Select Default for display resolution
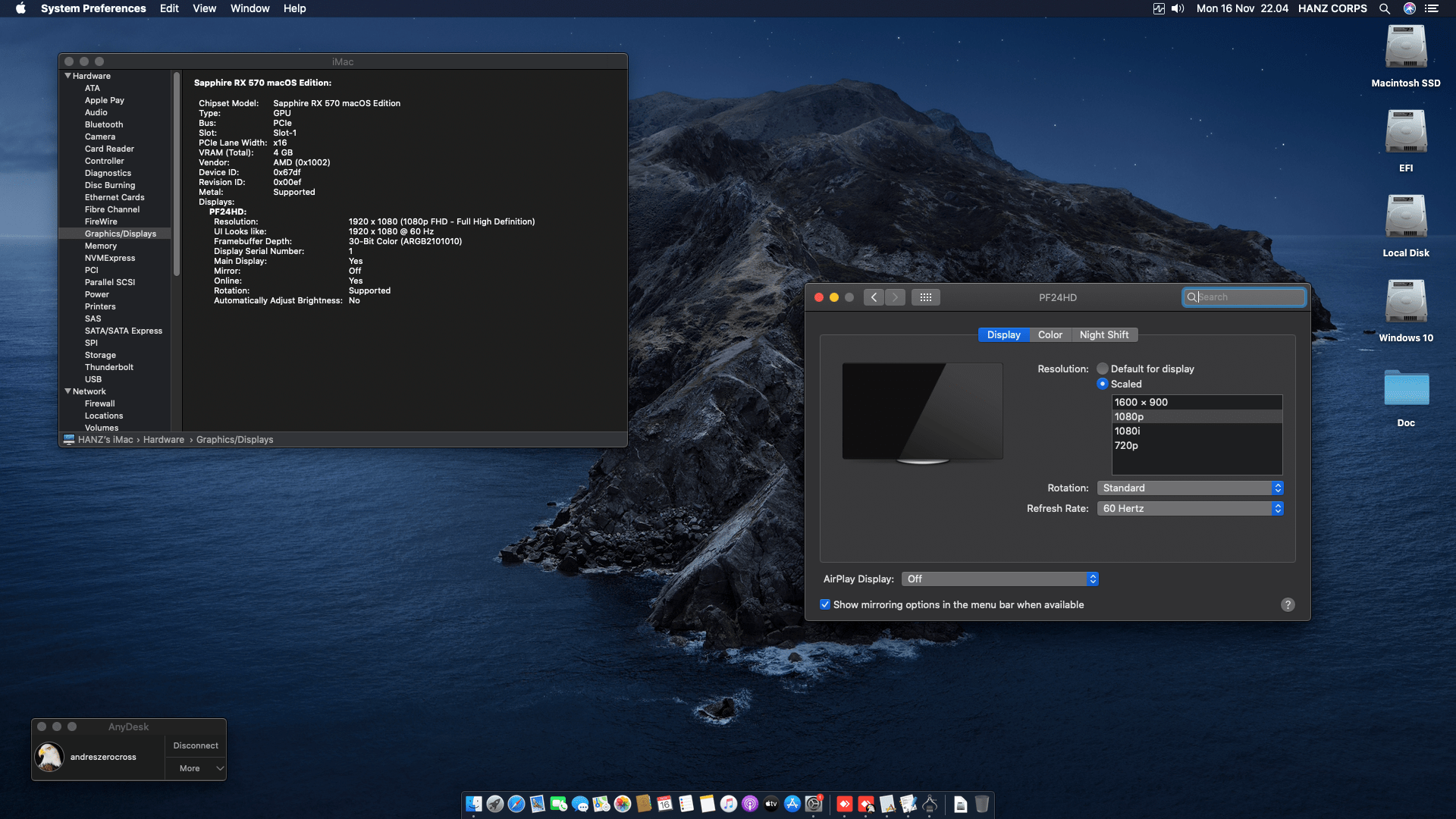Viewport: 1456px width, 819px height. point(1103,369)
